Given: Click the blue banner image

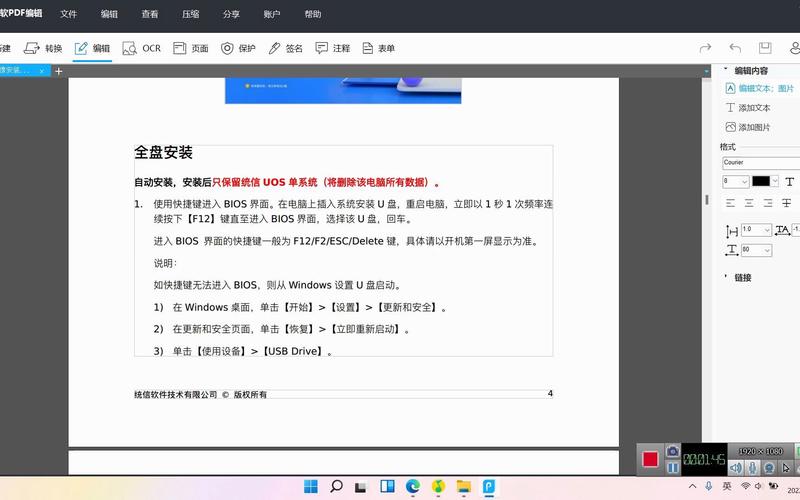Looking at the screenshot, I should (x=343, y=90).
